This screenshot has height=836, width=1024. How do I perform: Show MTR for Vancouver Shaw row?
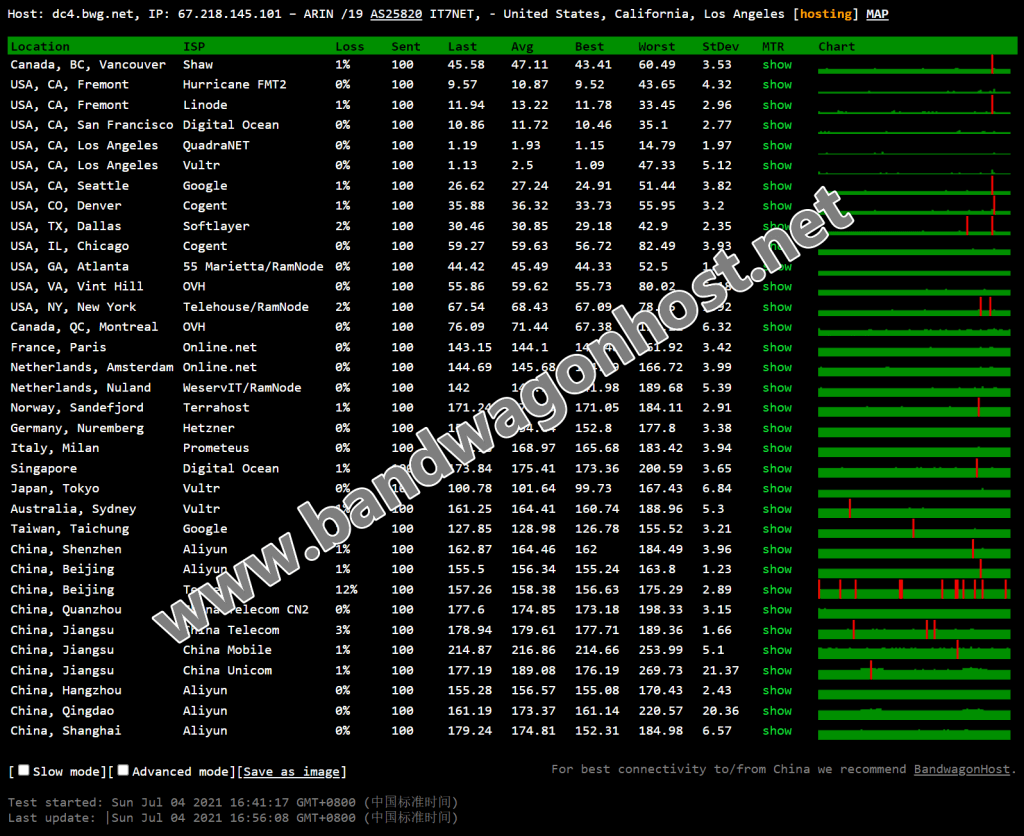777,65
